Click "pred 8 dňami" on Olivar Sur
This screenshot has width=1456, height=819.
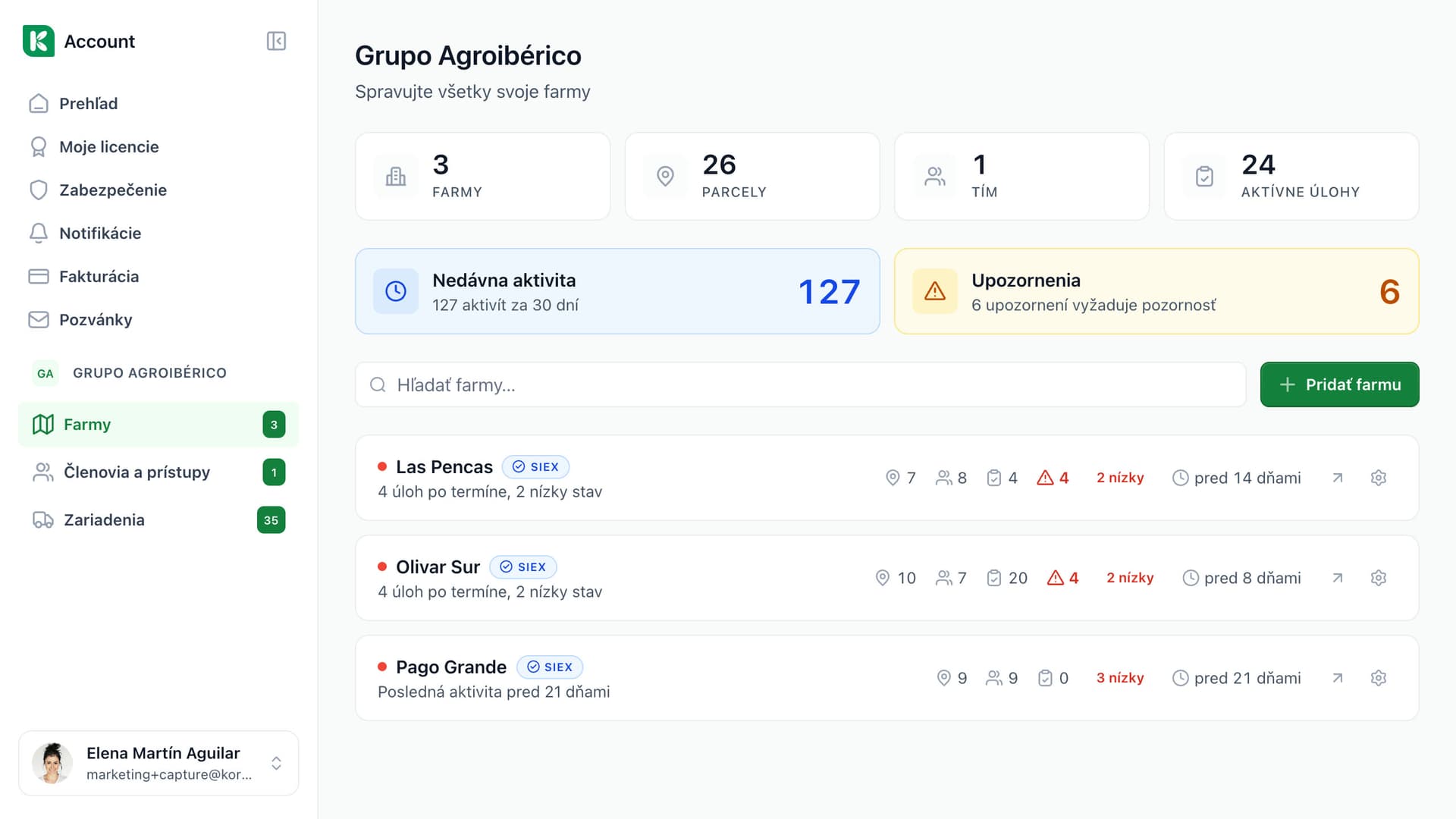tap(1241, 578)
